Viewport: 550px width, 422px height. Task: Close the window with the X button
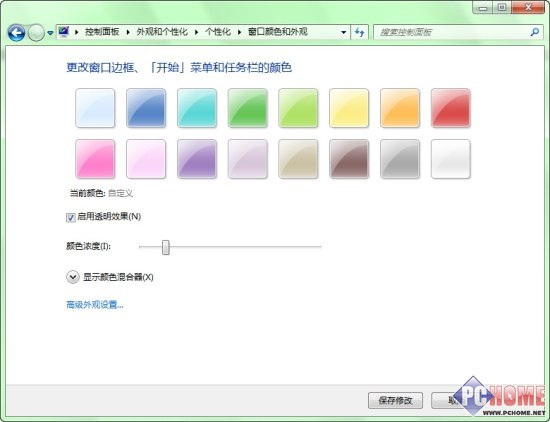click(528, 7)
